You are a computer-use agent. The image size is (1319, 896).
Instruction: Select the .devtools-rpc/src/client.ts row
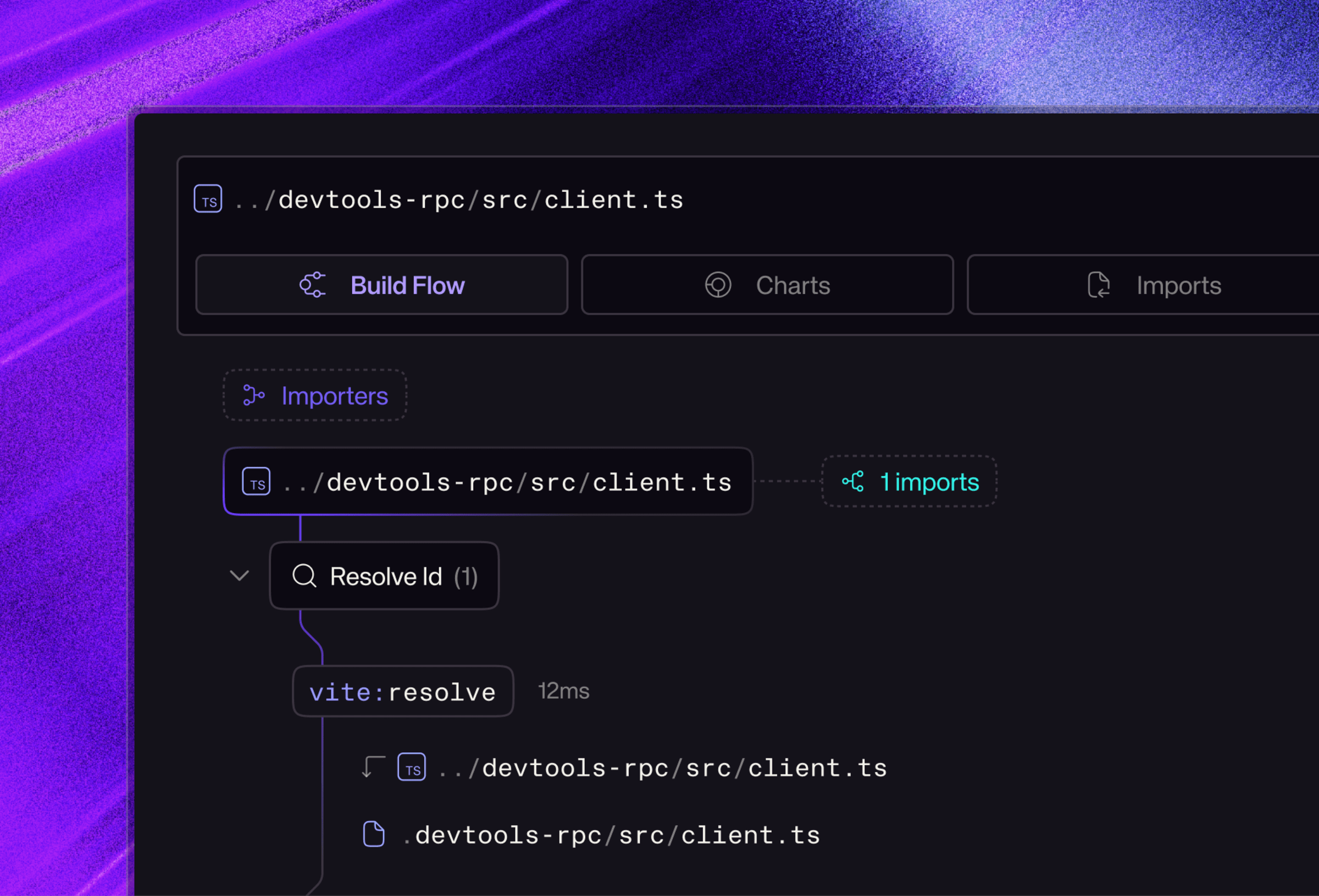point(591,834)
